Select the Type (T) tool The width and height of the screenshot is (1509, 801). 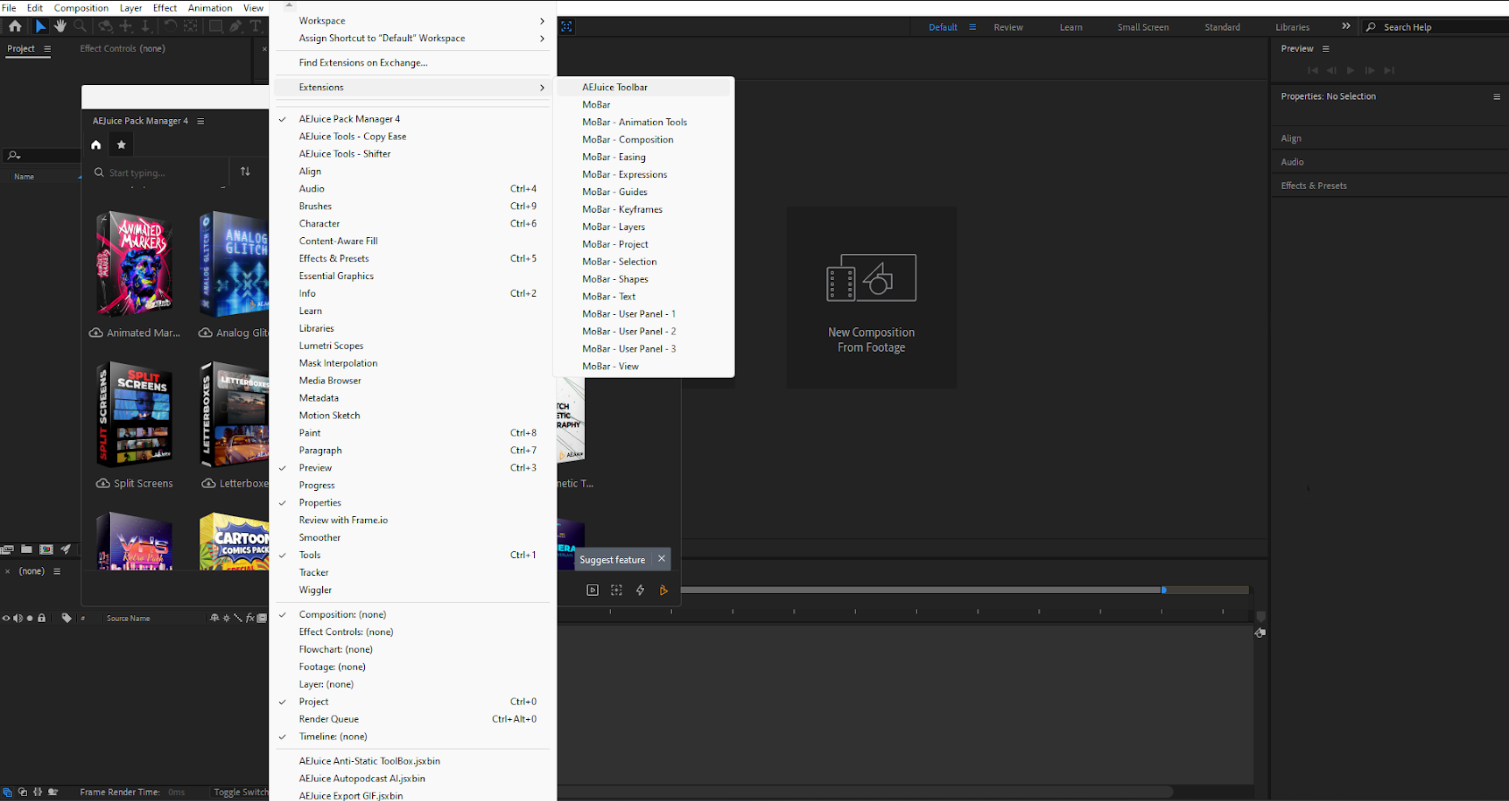pos(256,26)
